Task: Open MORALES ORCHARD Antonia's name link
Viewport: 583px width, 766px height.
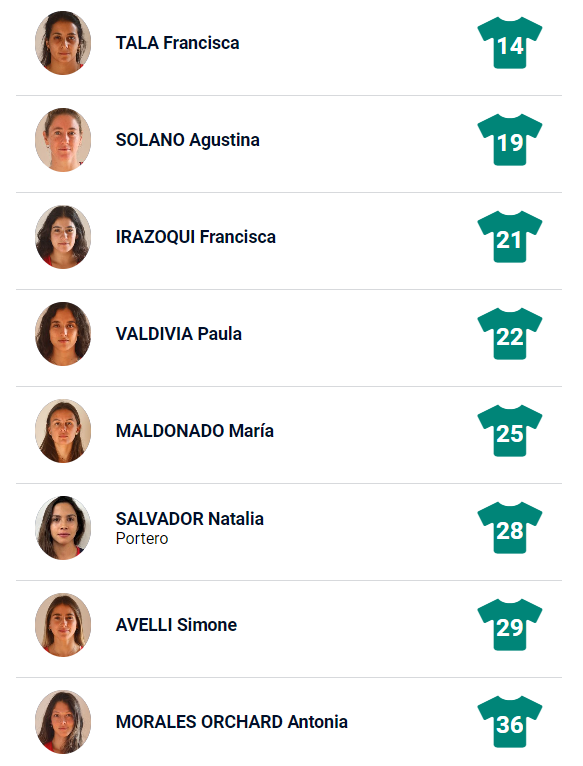Action: [x=232, y=722]
